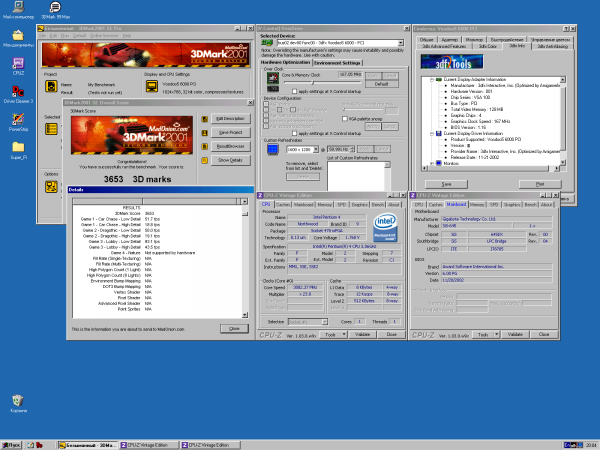
Task: Open the Start button on the taskbar
Action: [x=11, y=445]
